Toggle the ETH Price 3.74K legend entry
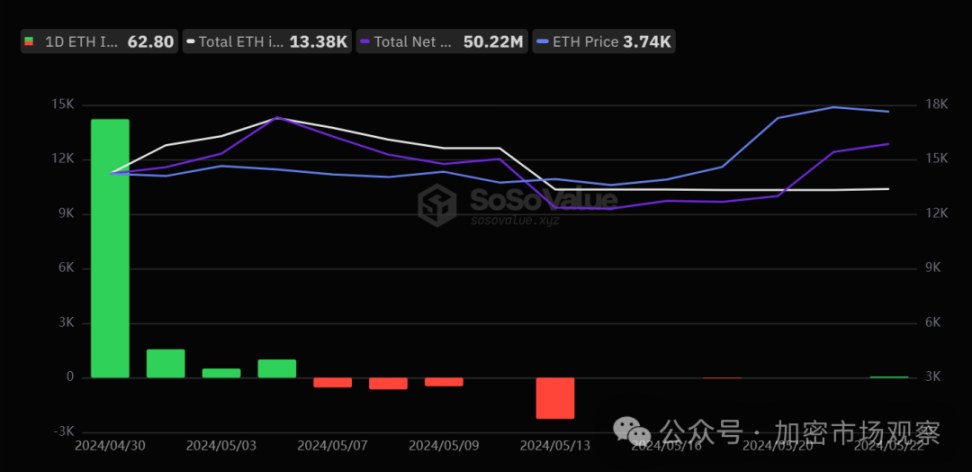The image size is (972, 472). (x=604, y=42)
